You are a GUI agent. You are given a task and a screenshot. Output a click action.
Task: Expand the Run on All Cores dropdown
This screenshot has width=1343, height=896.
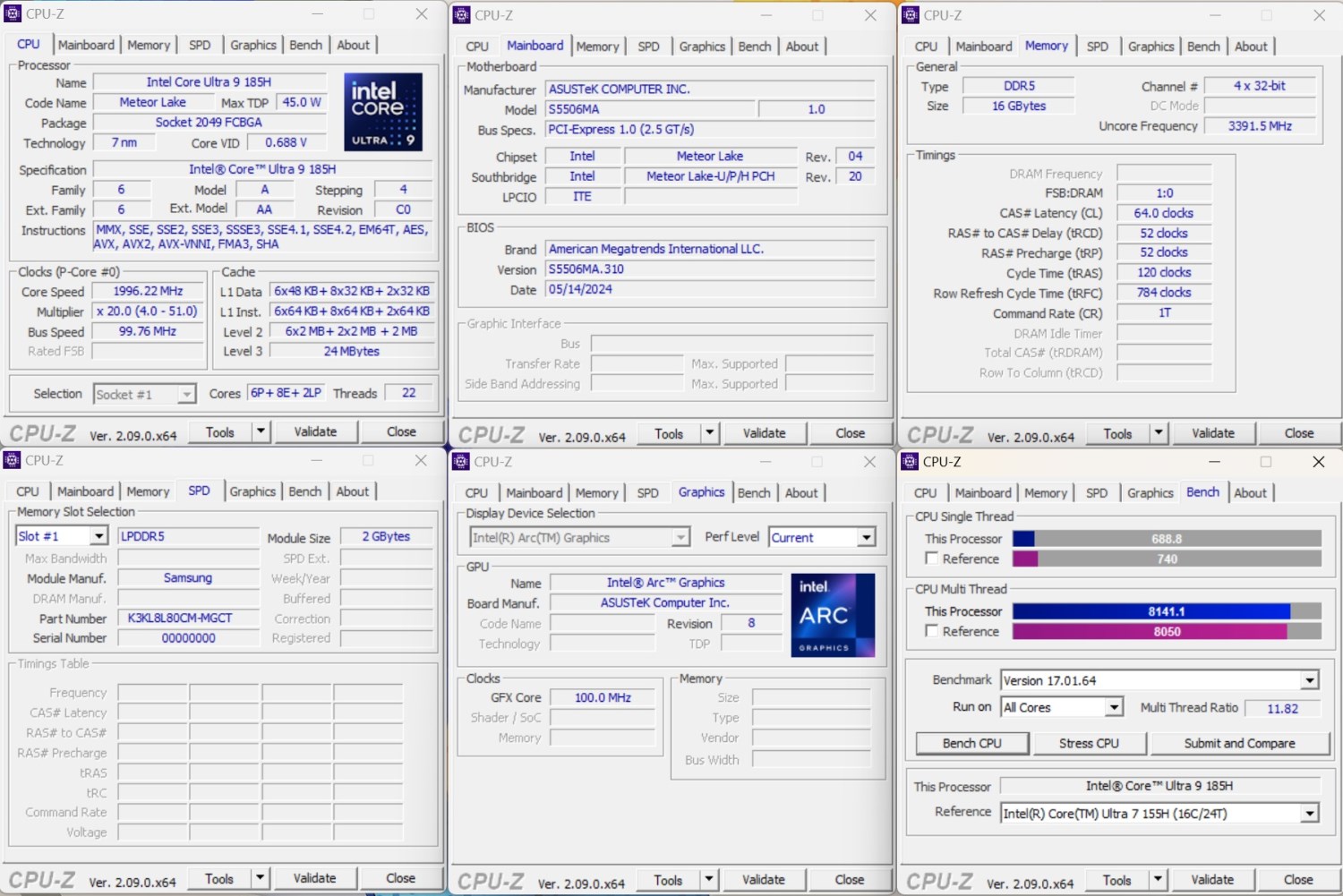point(1113,708)
